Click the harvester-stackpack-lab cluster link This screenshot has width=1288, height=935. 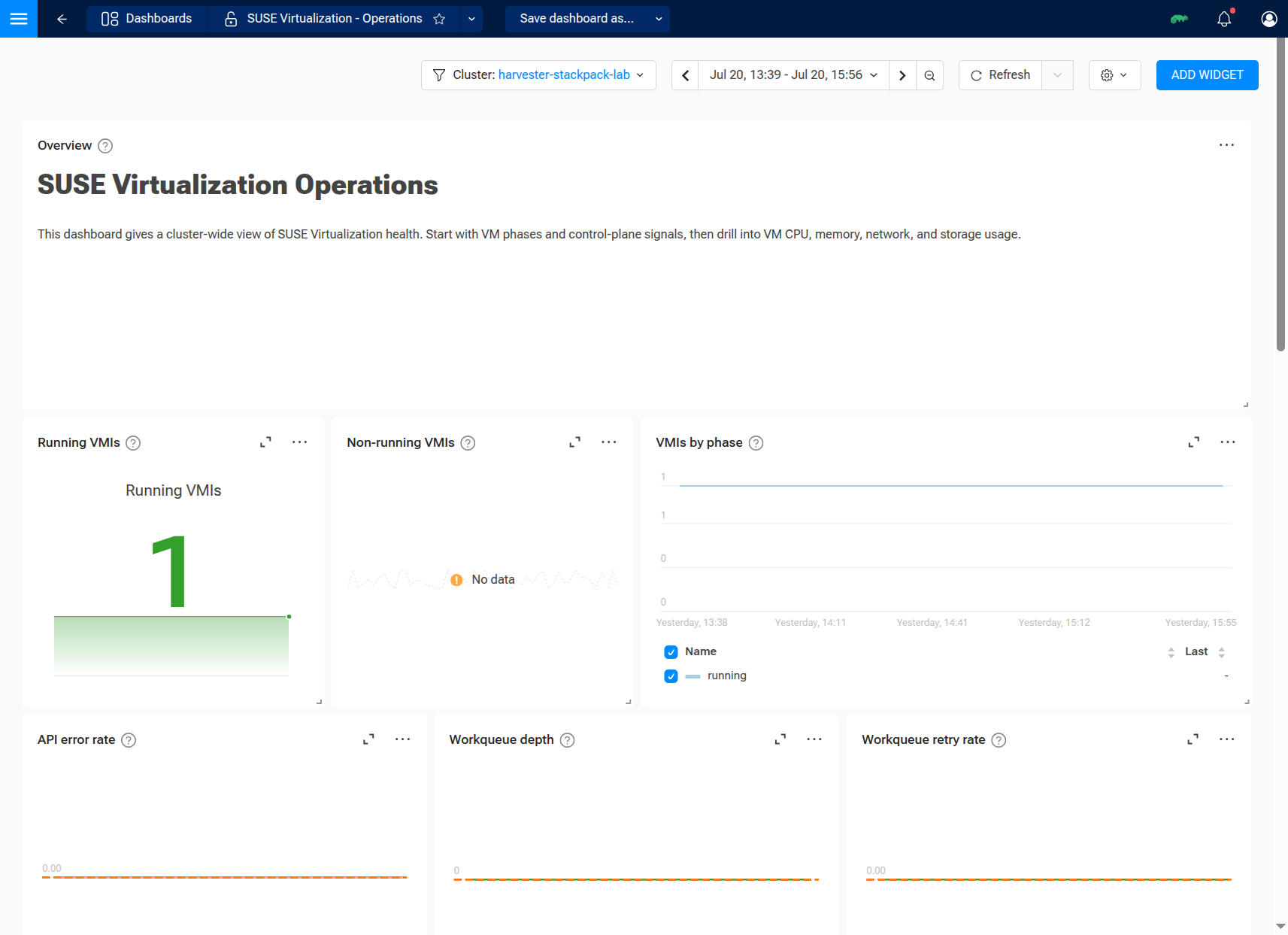[x=564, y=75]
